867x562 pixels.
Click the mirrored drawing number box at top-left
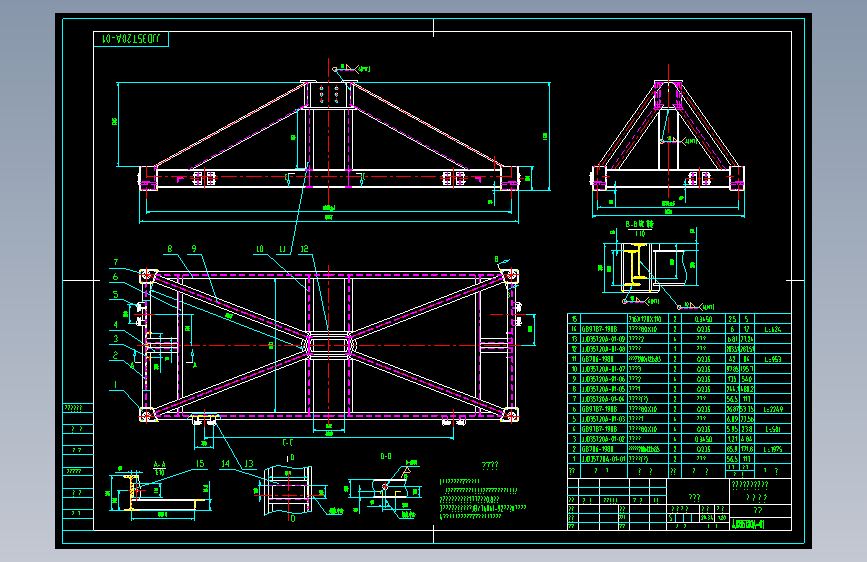click(131, 39)
